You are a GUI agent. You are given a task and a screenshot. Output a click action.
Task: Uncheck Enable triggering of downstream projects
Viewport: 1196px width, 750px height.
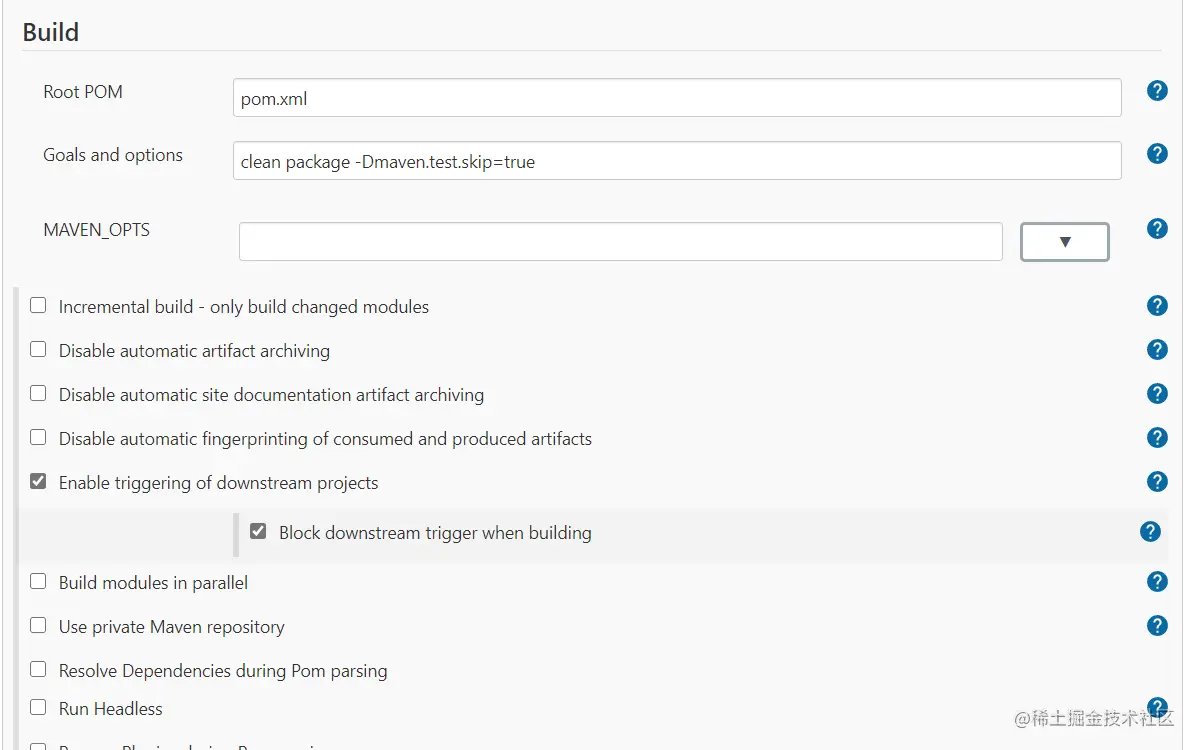[38, 482]
